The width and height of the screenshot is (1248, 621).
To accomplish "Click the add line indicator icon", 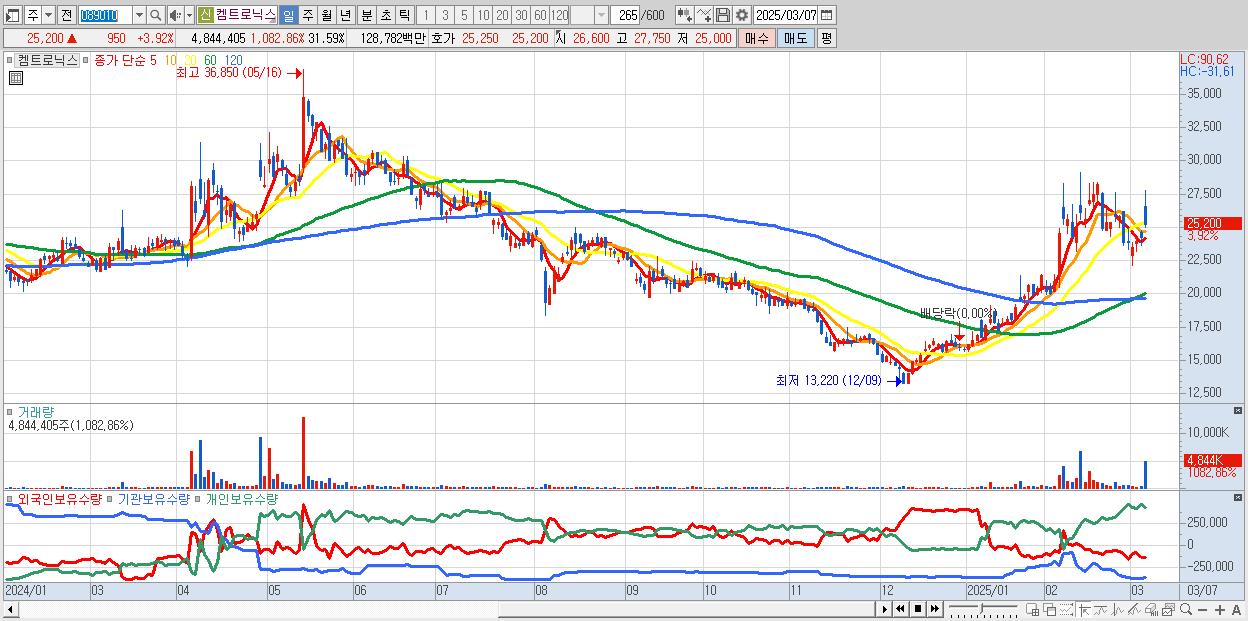I will (704, 15).
